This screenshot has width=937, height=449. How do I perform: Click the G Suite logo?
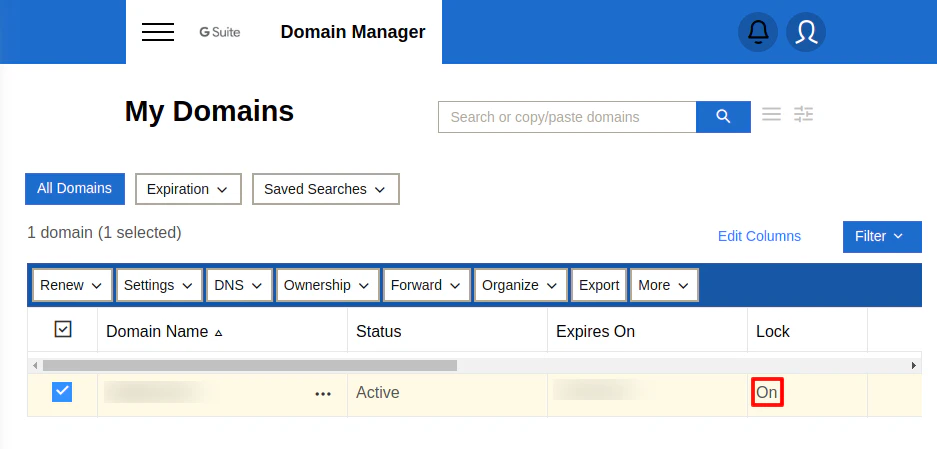pos(220,32)
